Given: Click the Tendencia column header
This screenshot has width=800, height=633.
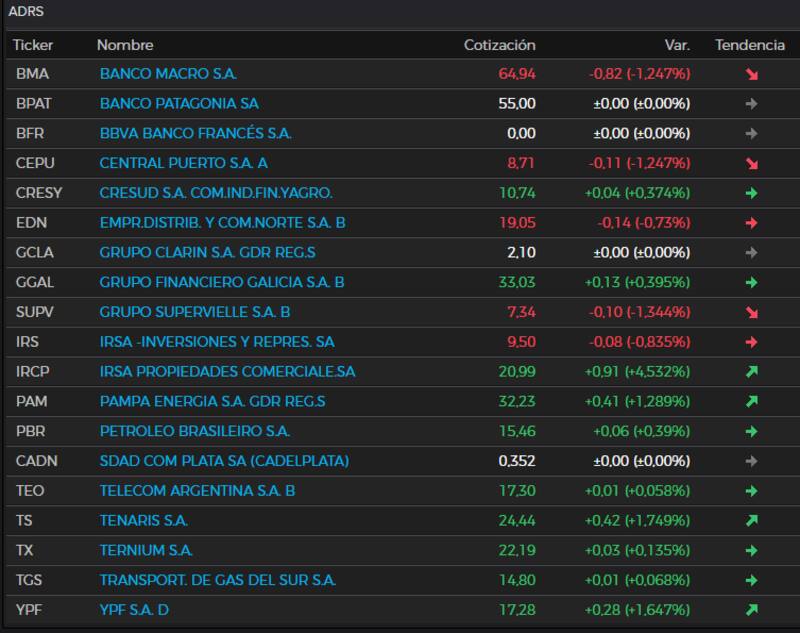Looking at the screenshot, I should pos(749,45).
